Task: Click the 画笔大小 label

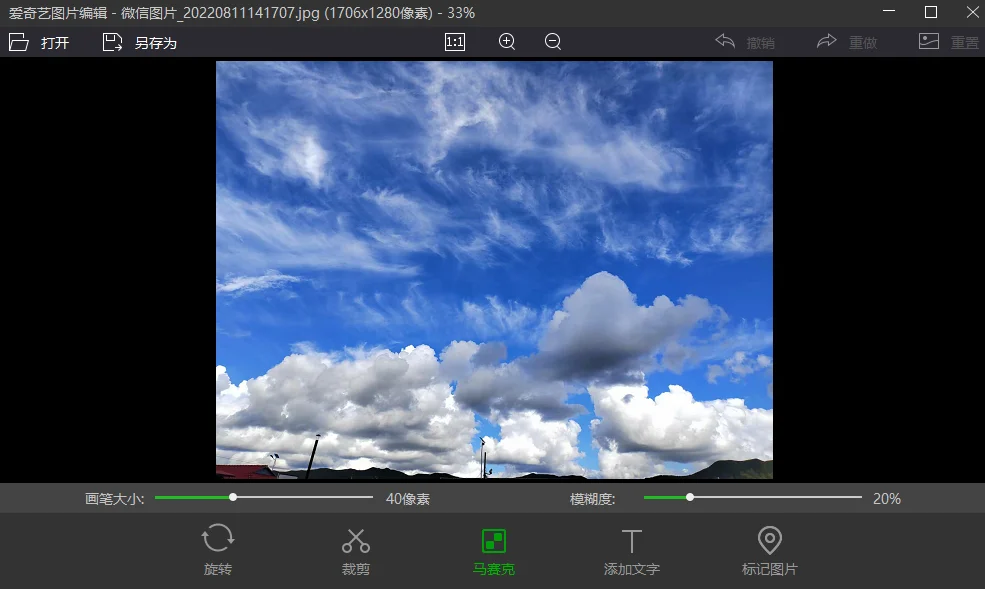Action: [x=114, y=499]
